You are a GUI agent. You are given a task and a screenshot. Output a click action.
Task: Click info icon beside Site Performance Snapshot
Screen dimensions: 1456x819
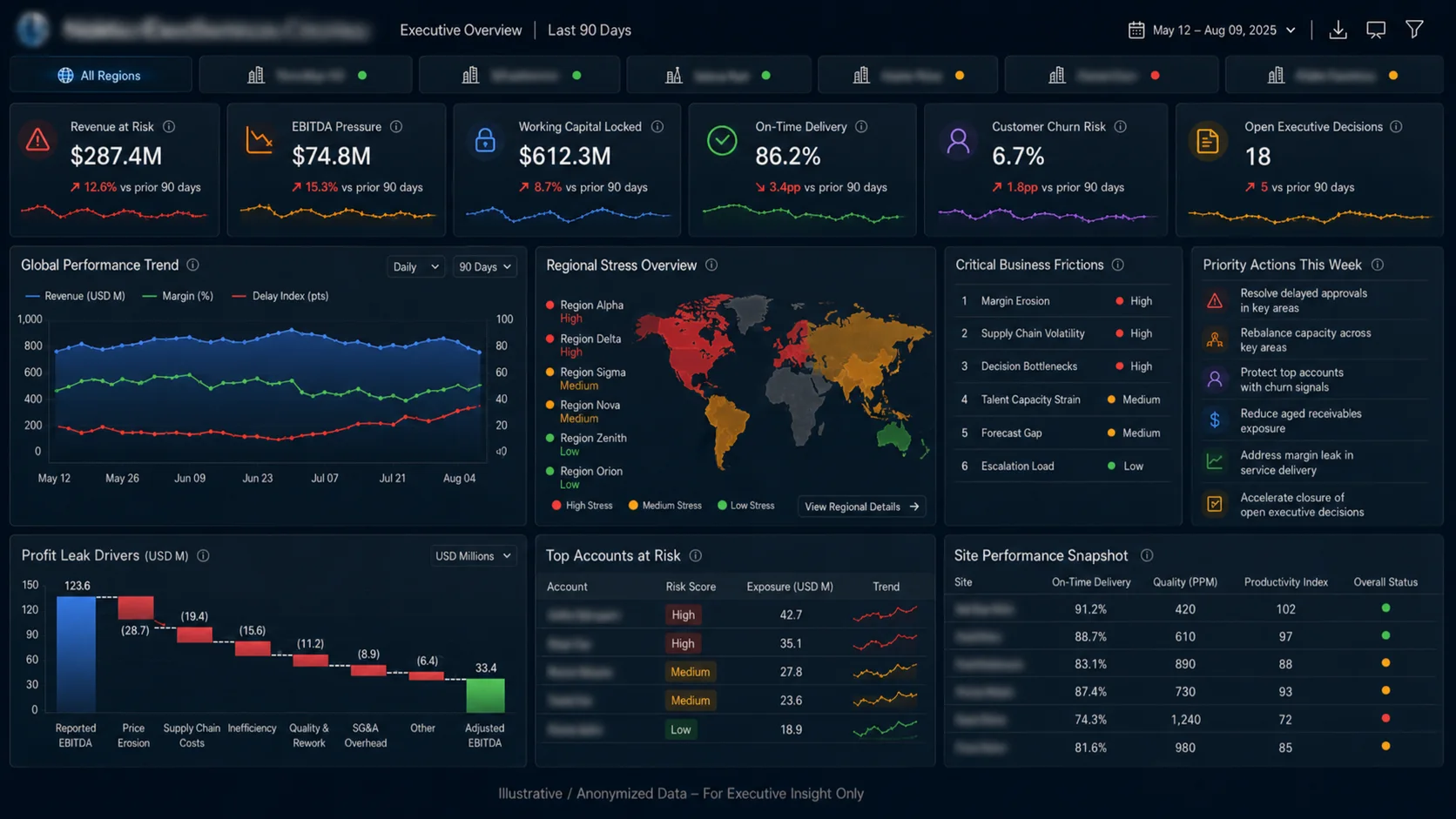[x=1147, y=556]
